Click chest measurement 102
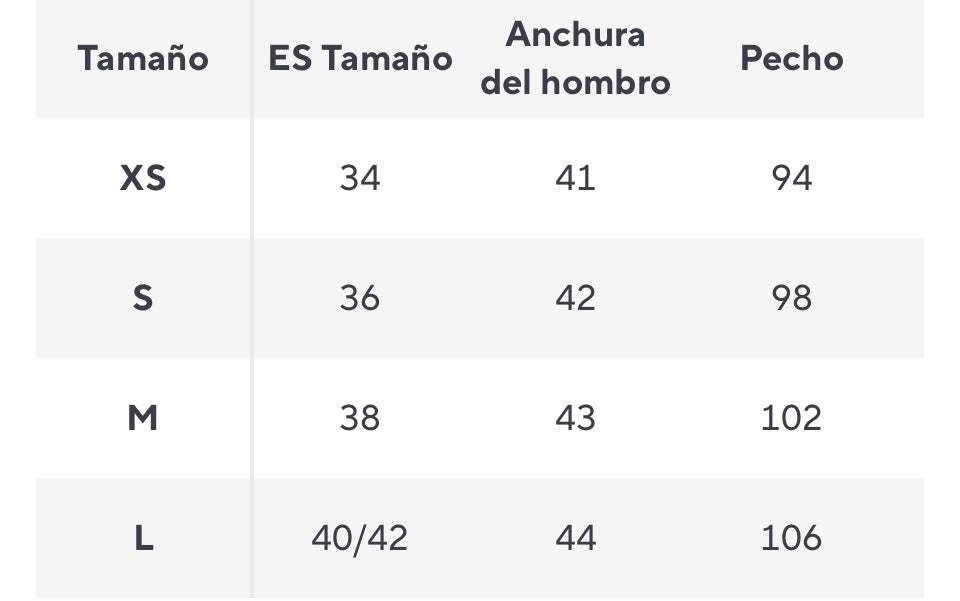The width and height of the screenshot is (960, 601). coord(791,418)
